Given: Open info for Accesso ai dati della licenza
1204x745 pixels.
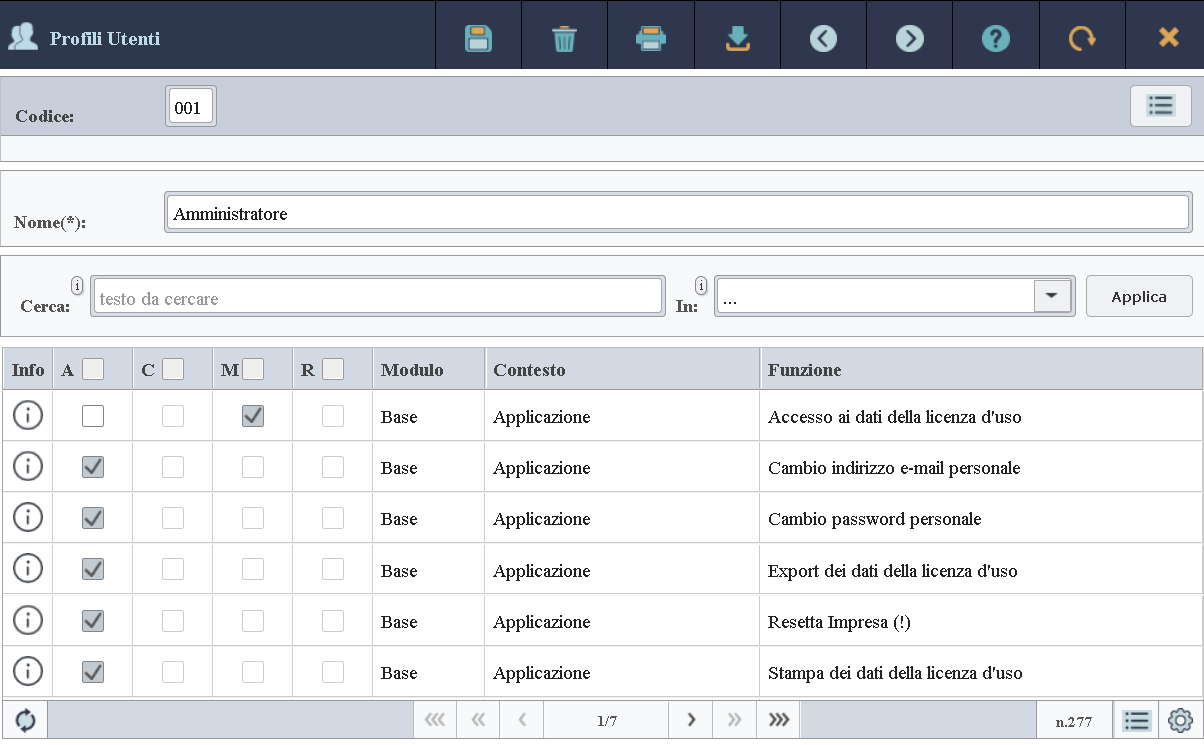Looking at the screenshot, I should (28, 415).
